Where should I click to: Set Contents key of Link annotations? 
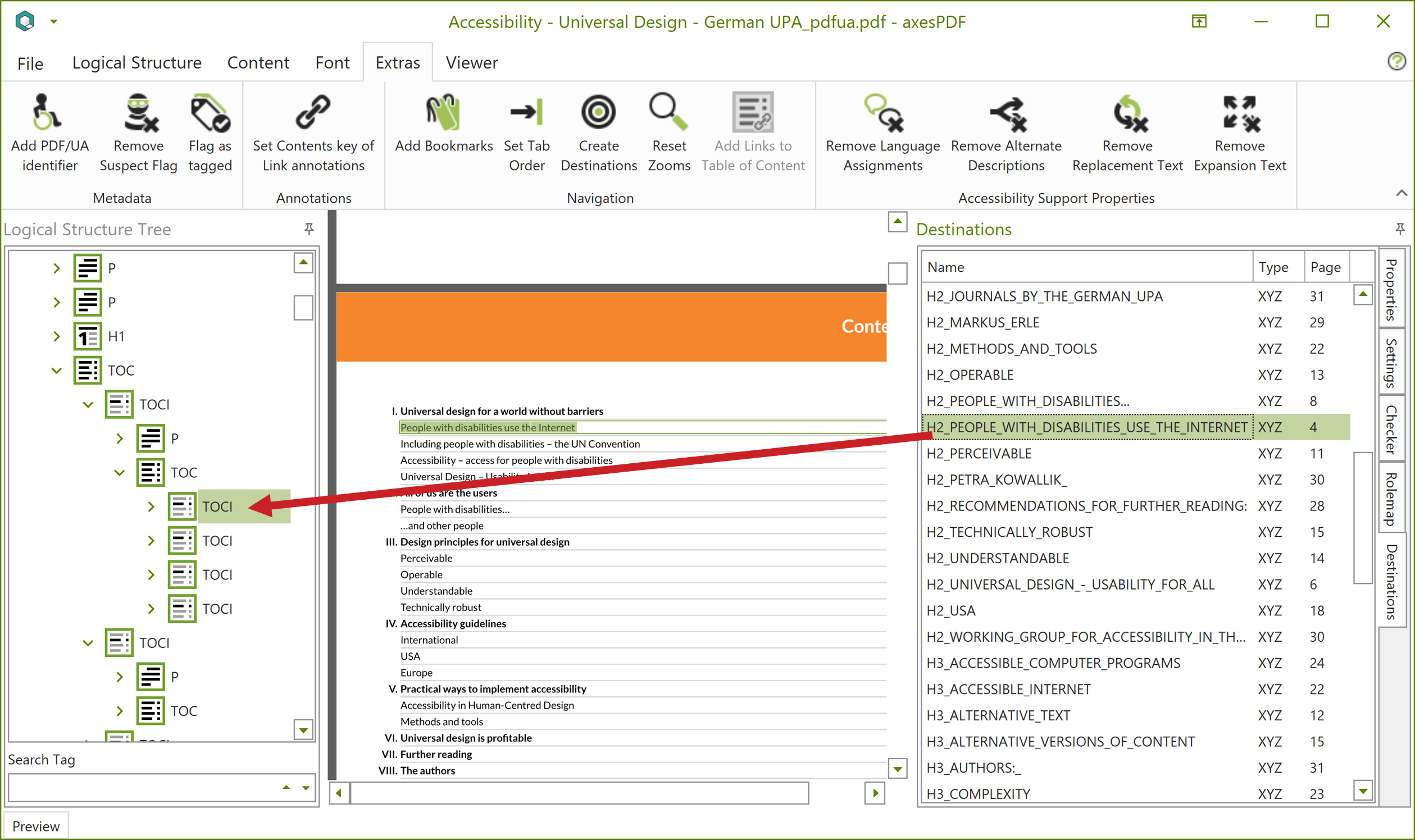[313, 134]
